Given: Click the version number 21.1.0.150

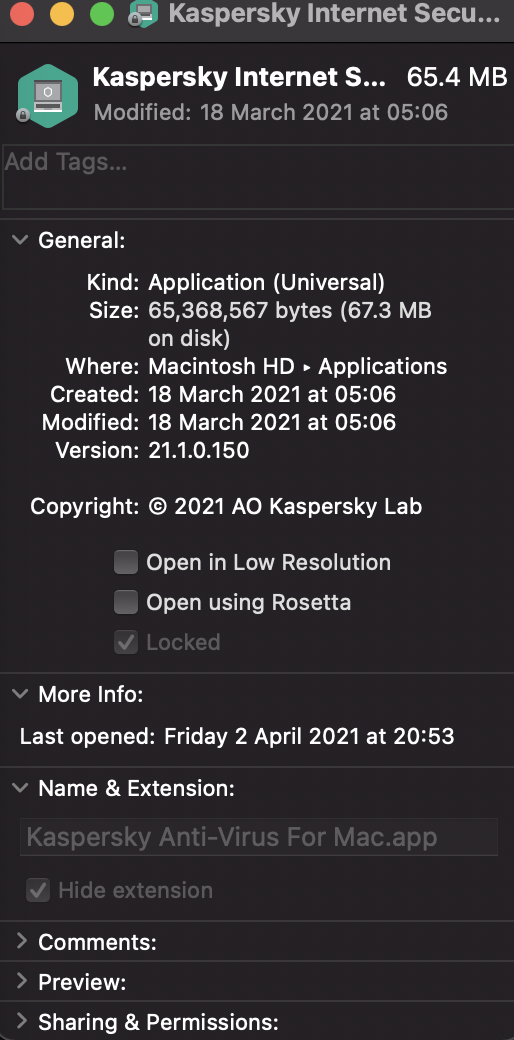Looking at the screenshot, I should coord(199,450).
